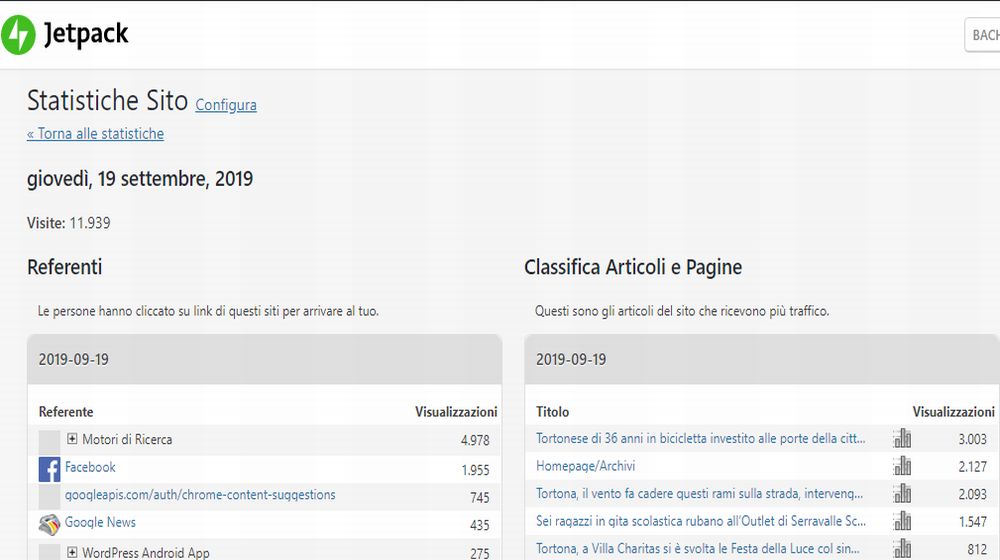
Task: Expand the WordPress Android App row
Action: pyautogui.click(x=72, y=552)
